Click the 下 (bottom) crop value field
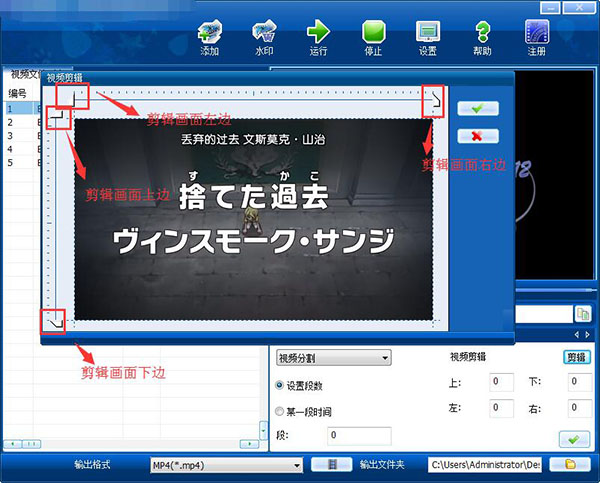The width and height of the screenshot is (600, 483). [x=580, y=382]
